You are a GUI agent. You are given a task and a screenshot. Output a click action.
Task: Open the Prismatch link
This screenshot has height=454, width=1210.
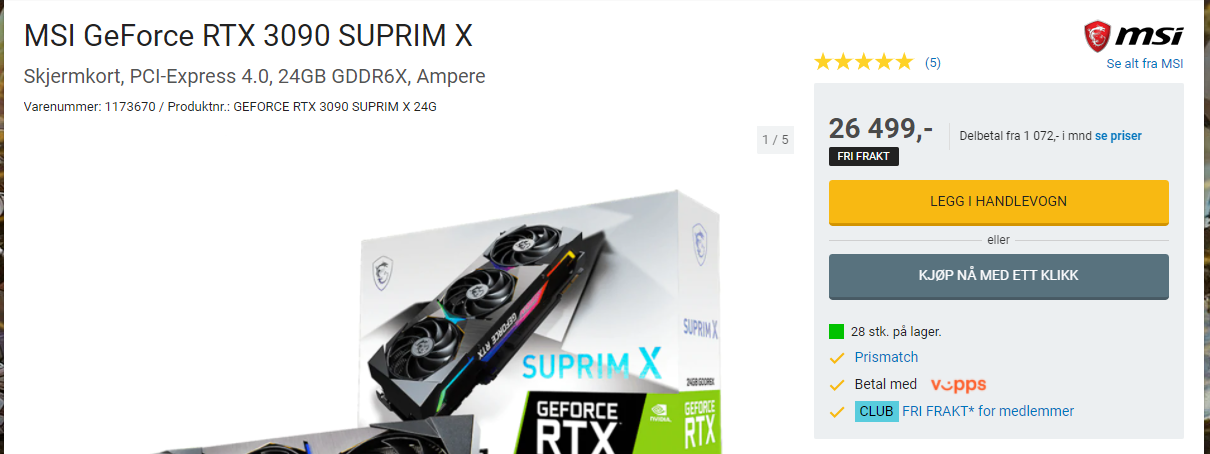(886, 357)
